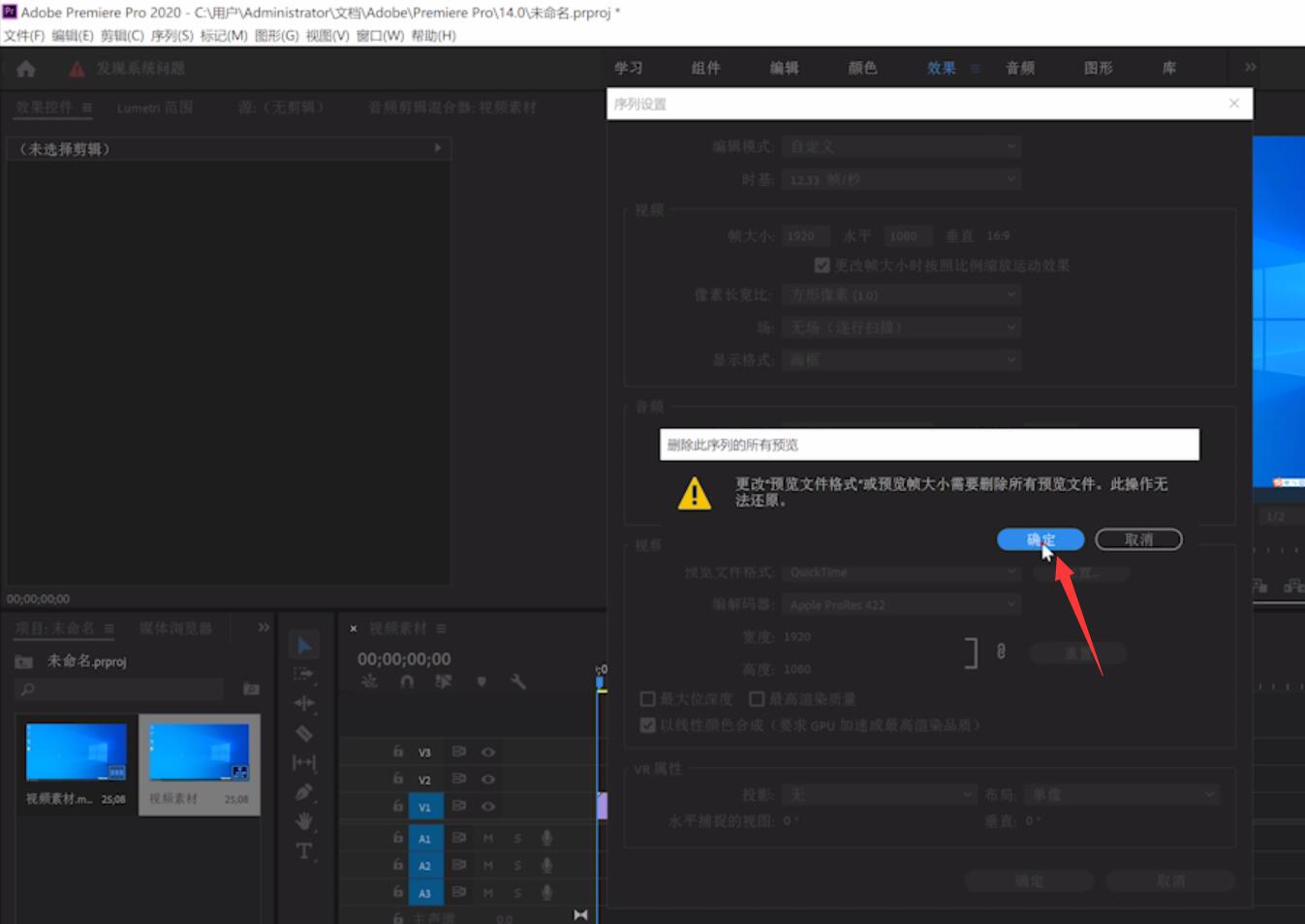Select the Track Select Forward tool

(x=304, y=674)
